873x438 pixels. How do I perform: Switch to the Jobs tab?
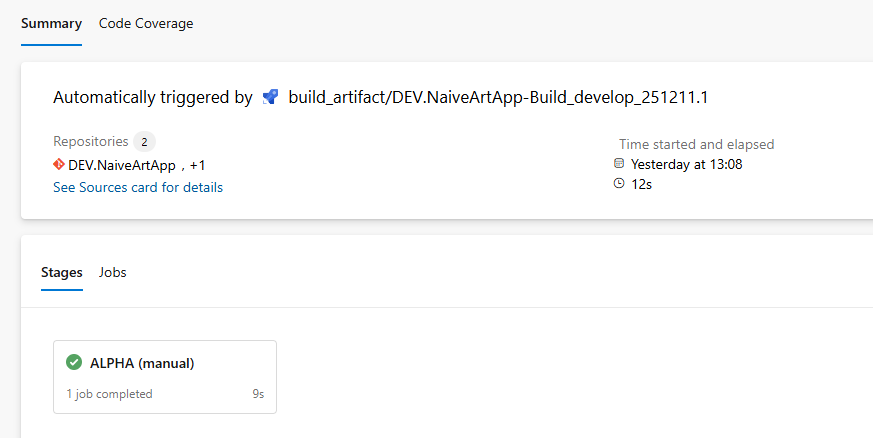click(x=112, y=273)
